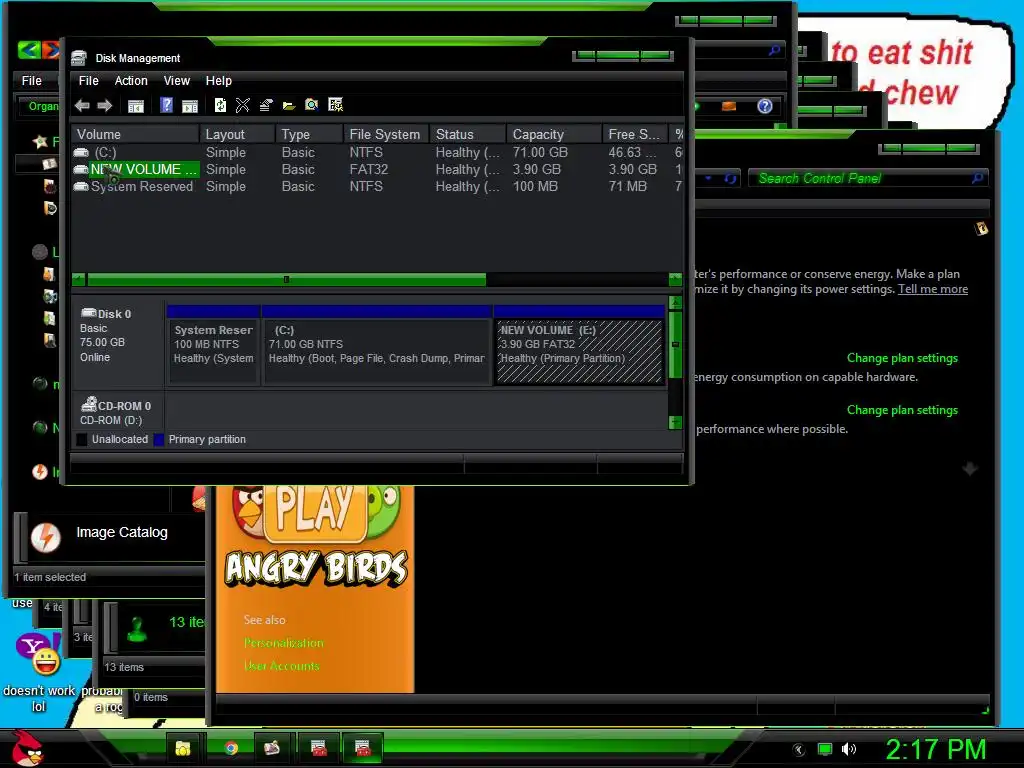Image resolution: width=1024 pixels, height=768 pixels.
Task: Click the Control Panel address bar refresh icon
Action: 730,178
